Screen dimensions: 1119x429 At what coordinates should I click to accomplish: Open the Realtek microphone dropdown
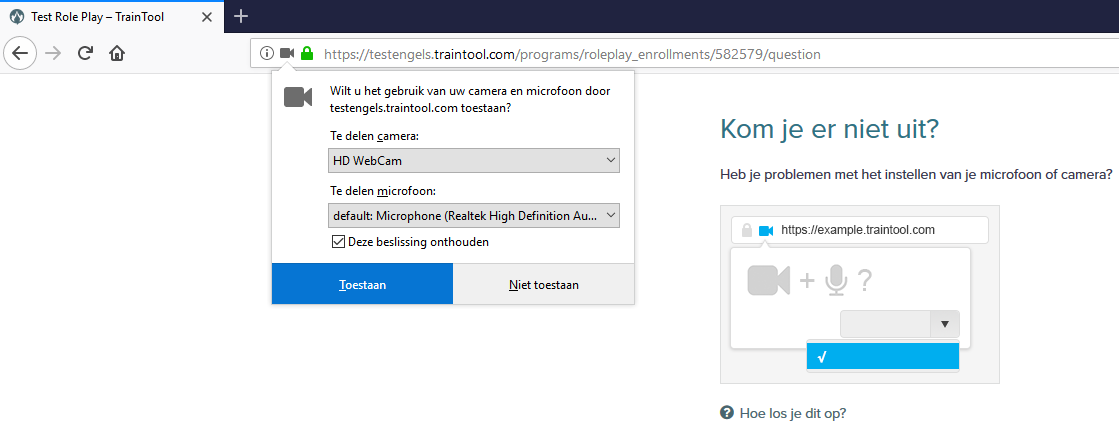pos(474,215)
